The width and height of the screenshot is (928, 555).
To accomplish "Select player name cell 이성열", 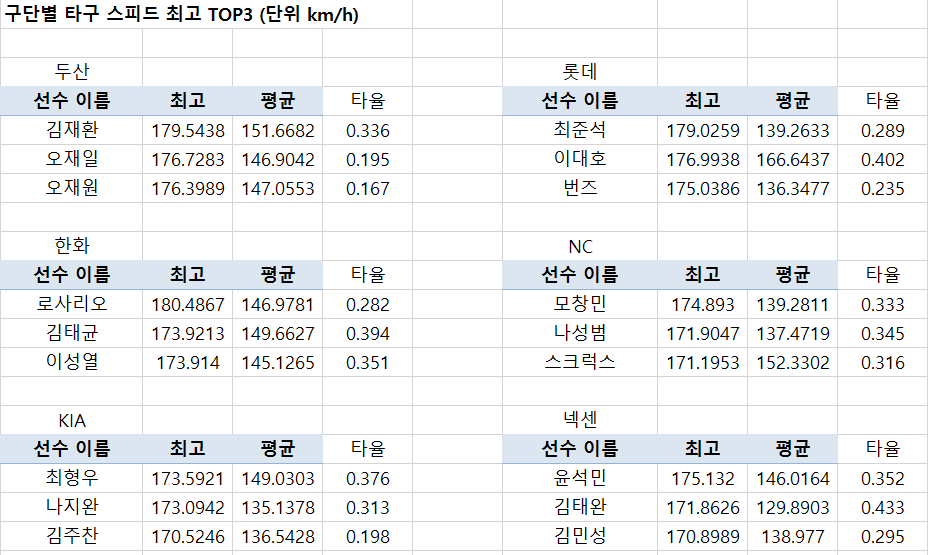I will pyautogui.click(x=72, y=362).
